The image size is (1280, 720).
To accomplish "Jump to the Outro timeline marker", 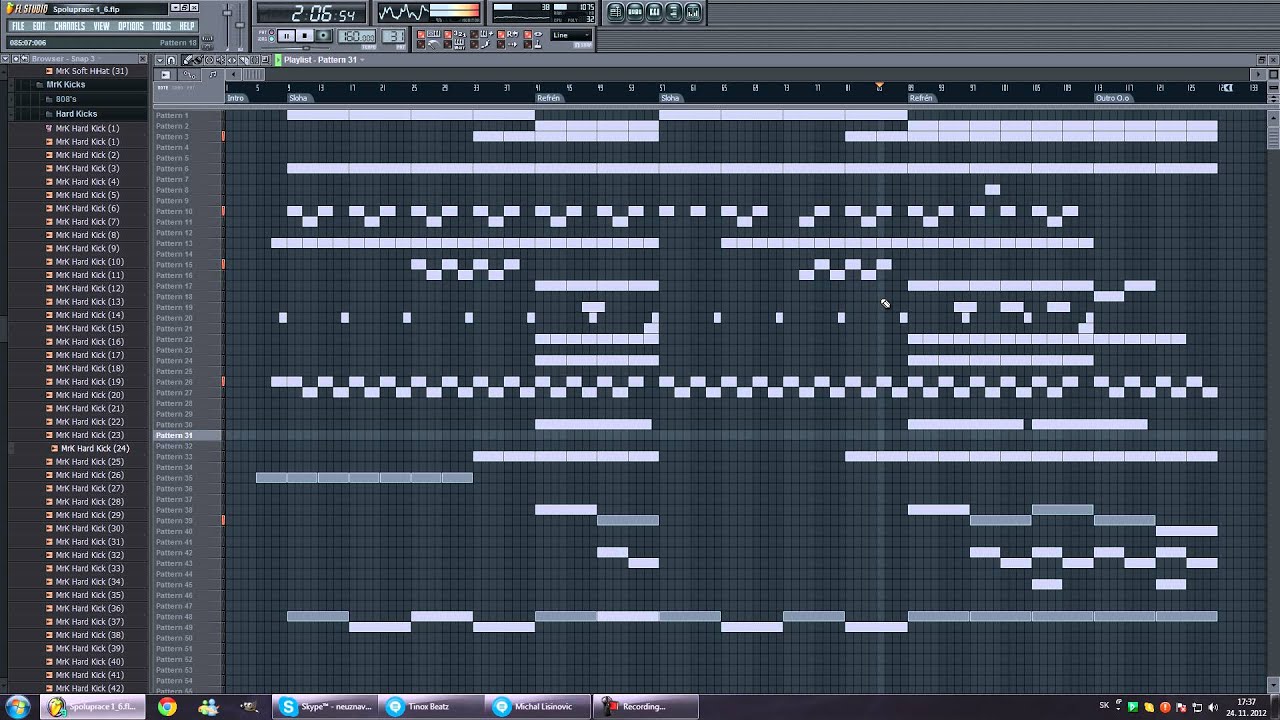I will [1113, 98].
